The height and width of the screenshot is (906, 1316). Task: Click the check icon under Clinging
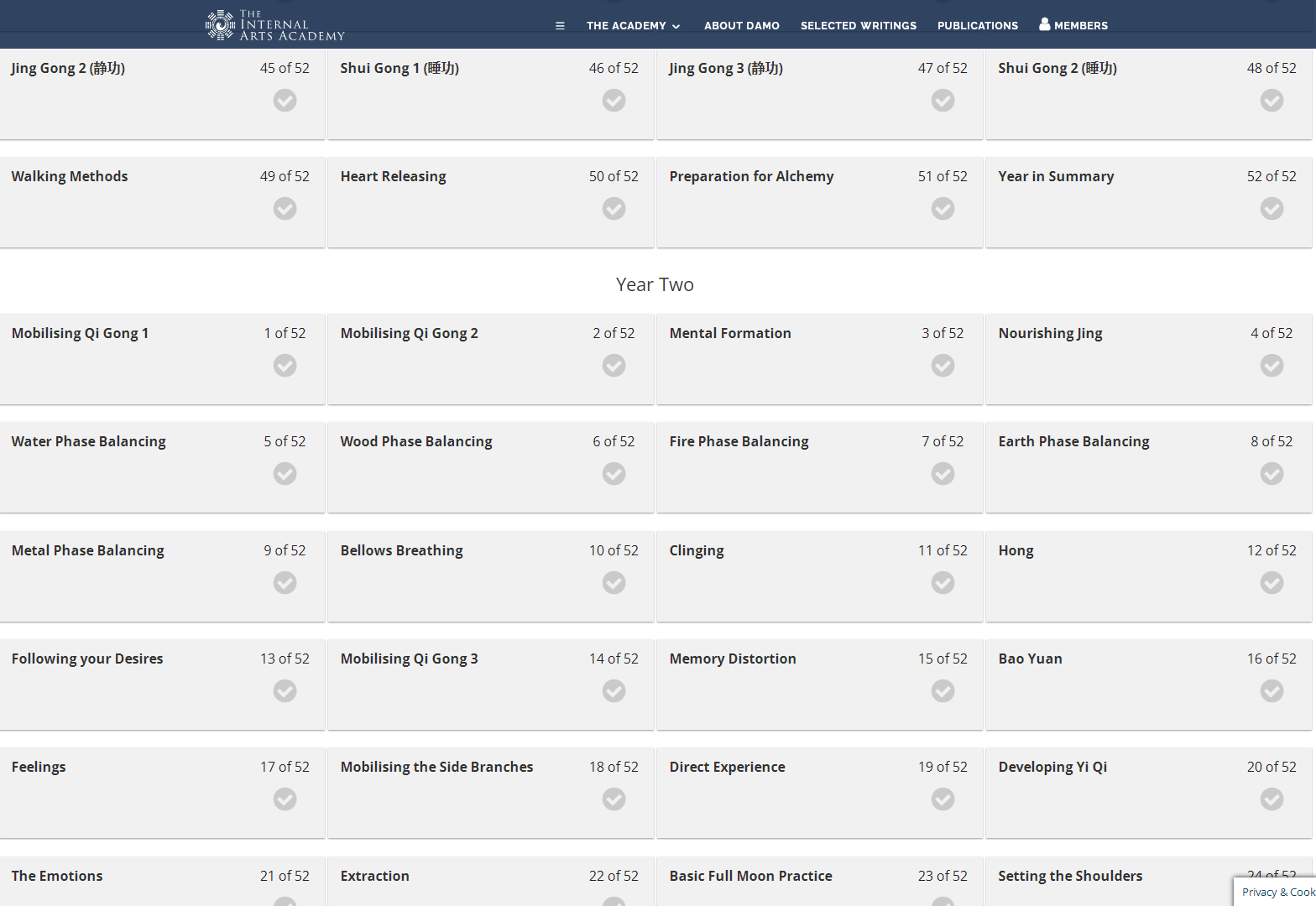point(943,583)
